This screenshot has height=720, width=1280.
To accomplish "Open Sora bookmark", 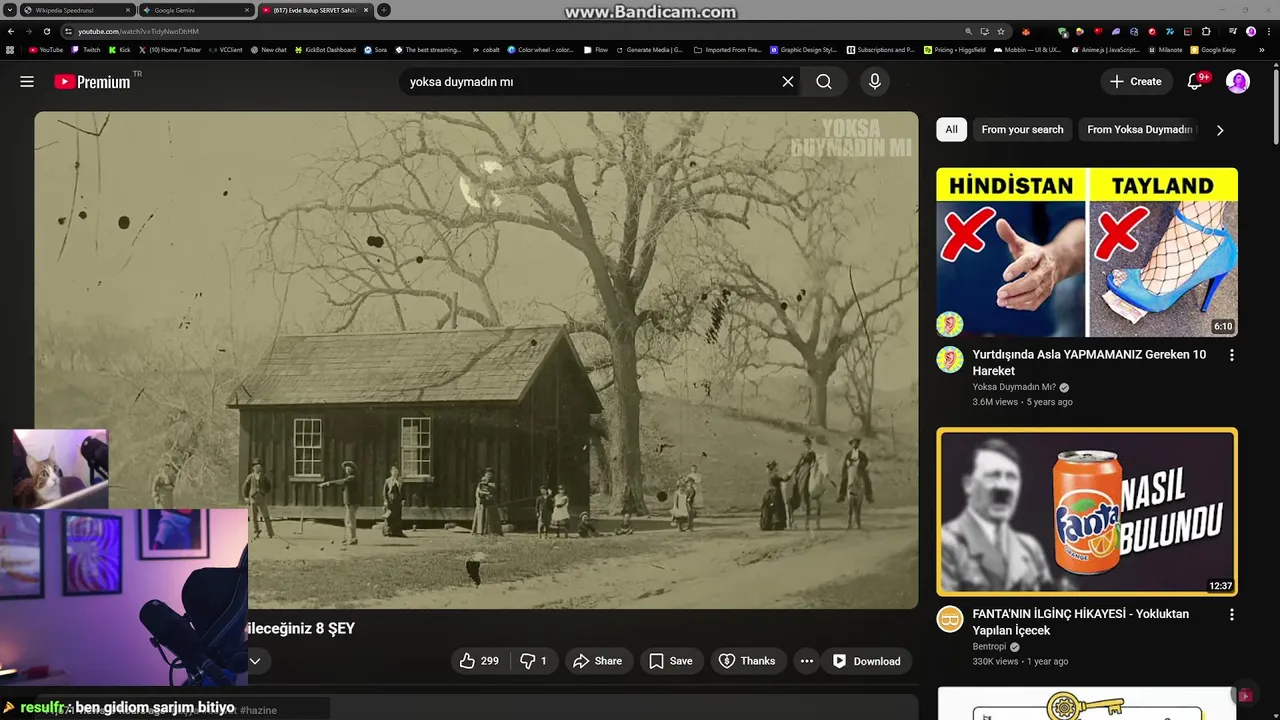I will pyautogui.click(x=375, y=49).
